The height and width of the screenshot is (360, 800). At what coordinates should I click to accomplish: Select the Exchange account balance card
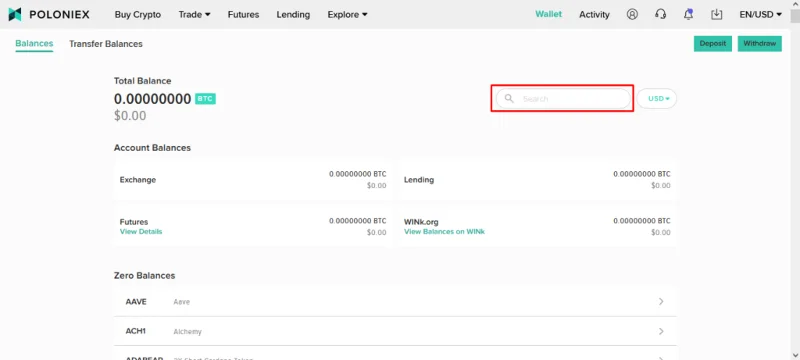coord(253,179)
